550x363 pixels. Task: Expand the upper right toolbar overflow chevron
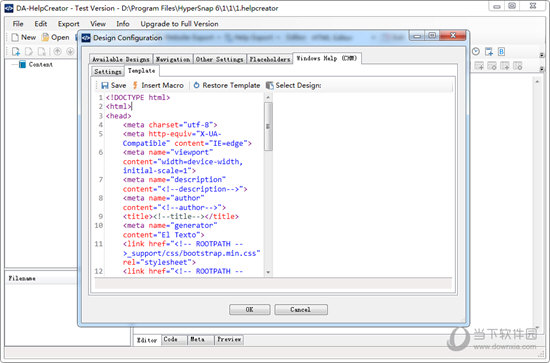pos(542,55)
